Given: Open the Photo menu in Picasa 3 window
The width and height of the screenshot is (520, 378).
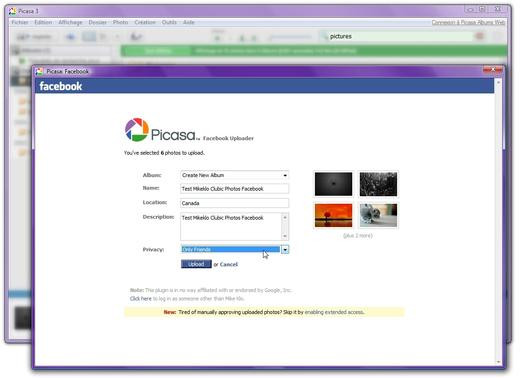Looking at the screenshot, I should tap(120, 22).
